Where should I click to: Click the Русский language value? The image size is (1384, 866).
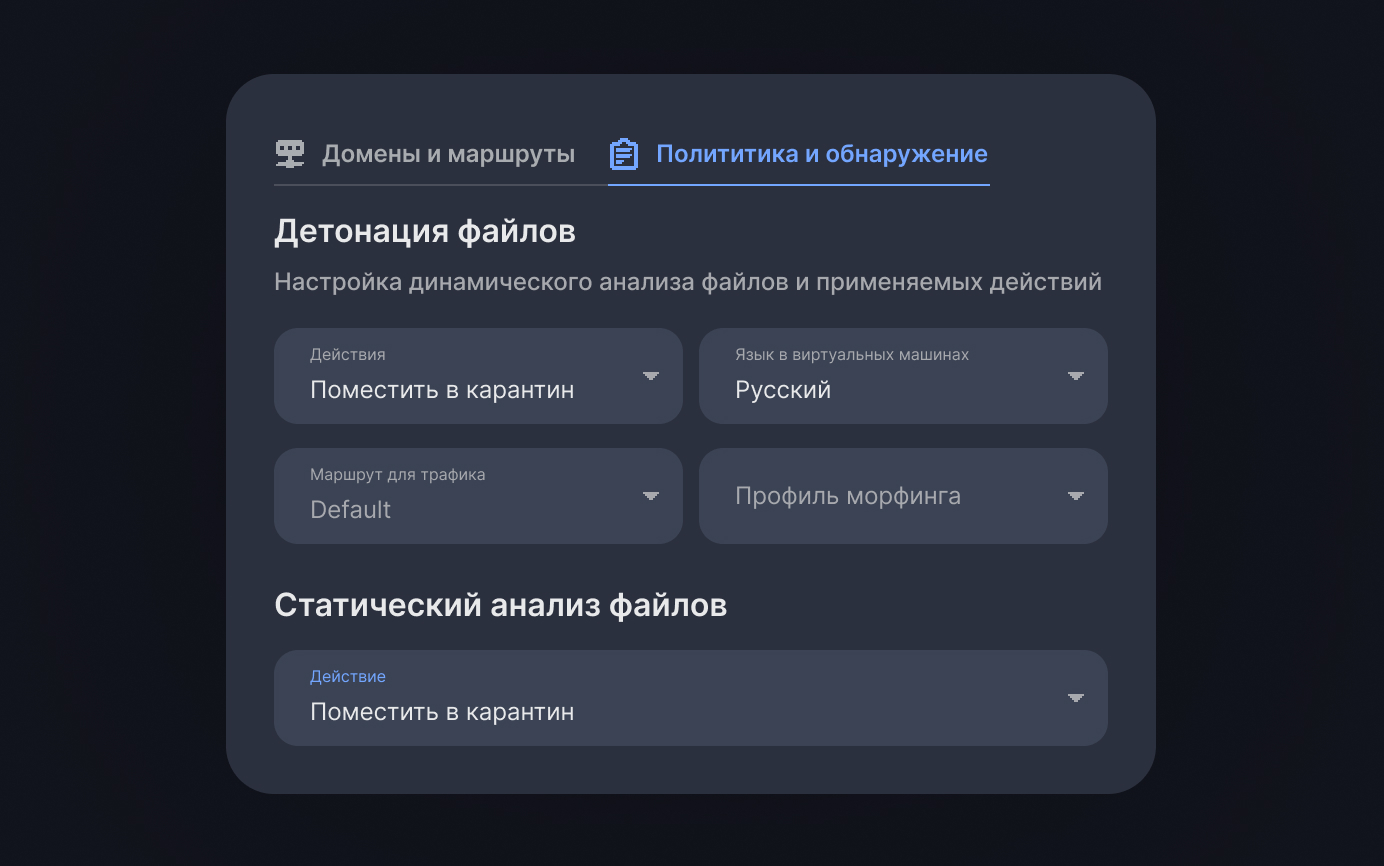[783, 390]
